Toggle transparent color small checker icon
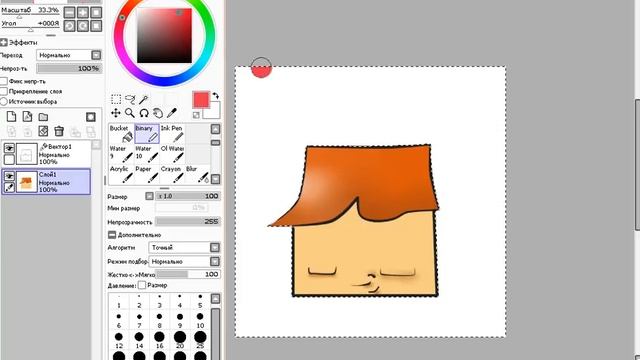The height and width of the screenshot is (360, 640). coord(196,115)
